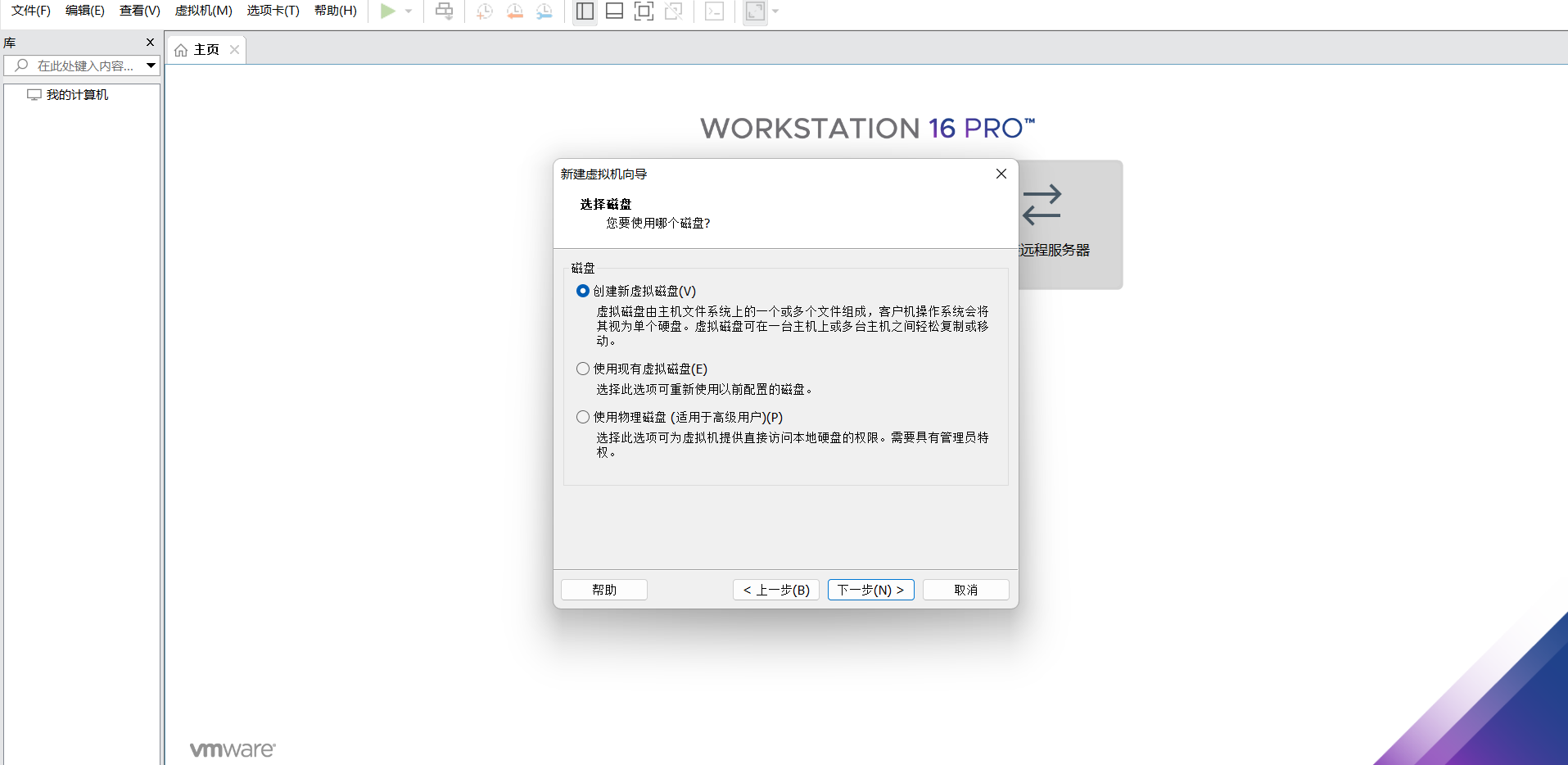This screenshot has width=1568, height=765.
Task: Click the computer icon beside 我的计算机
Action: tap(34, 95)
